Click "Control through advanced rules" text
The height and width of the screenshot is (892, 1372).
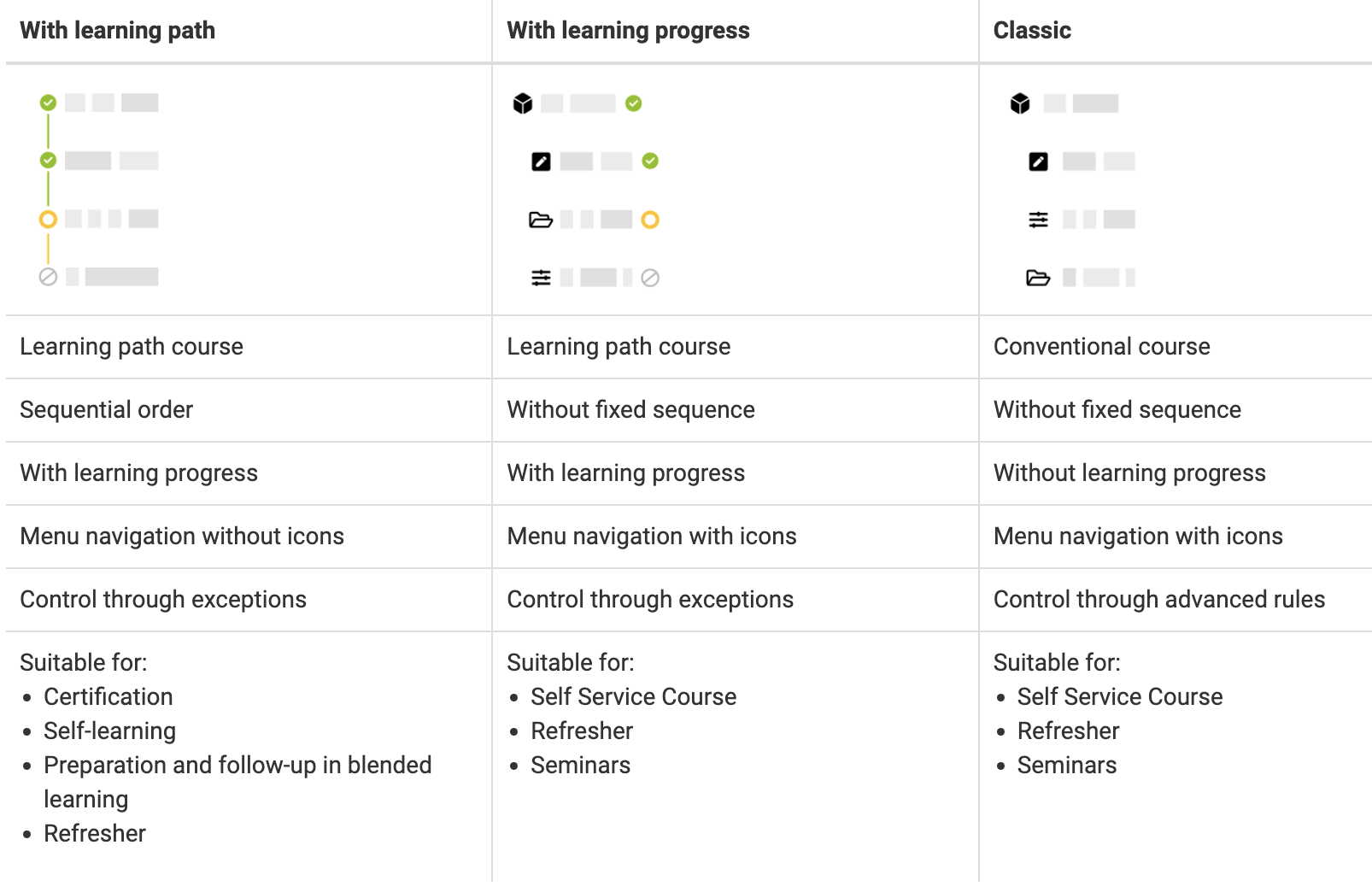[1159, 599]
